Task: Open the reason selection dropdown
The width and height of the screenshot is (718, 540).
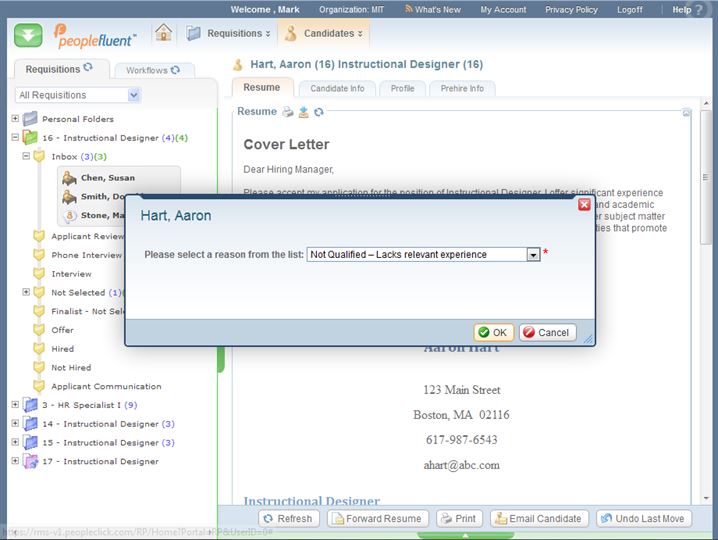Action: tap(533, 255)
